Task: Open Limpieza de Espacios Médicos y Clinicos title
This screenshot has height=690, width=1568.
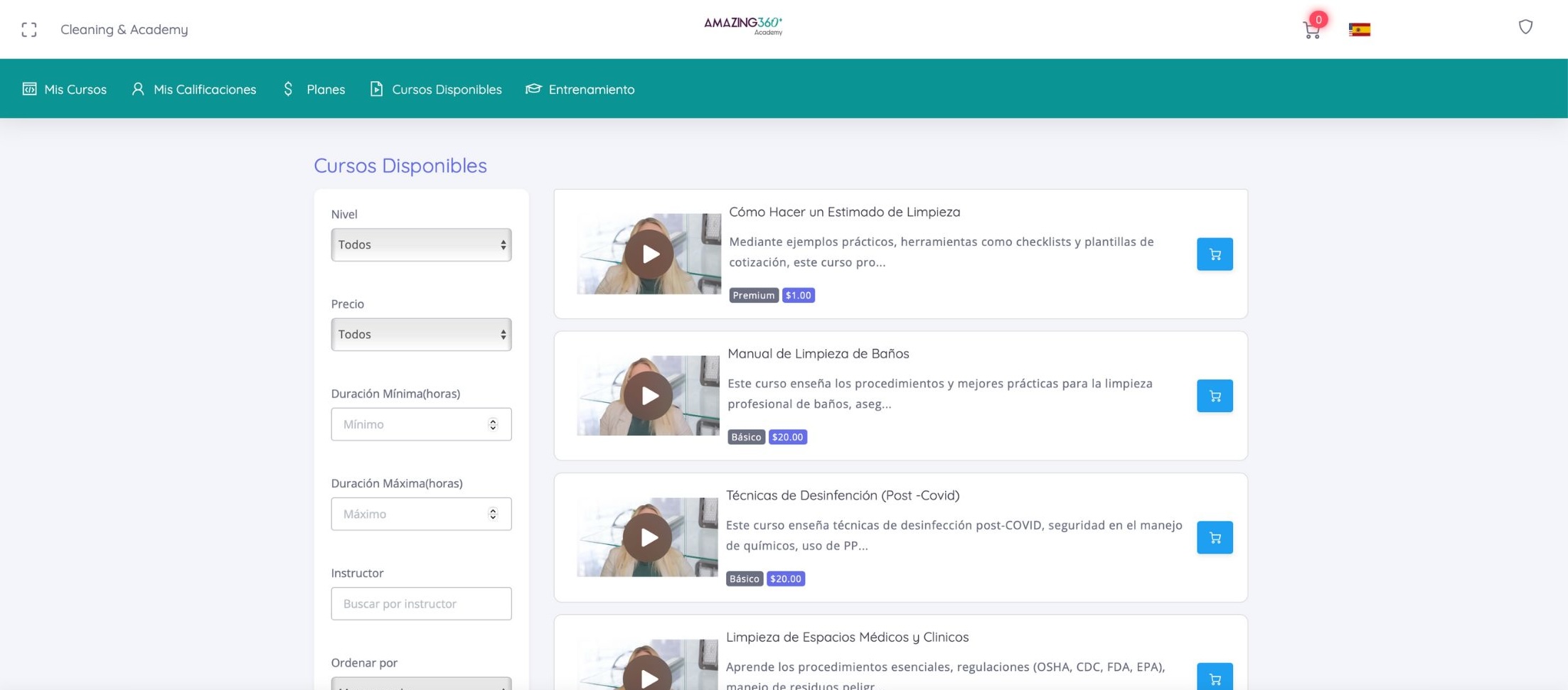Action: [x=847, y=637]
